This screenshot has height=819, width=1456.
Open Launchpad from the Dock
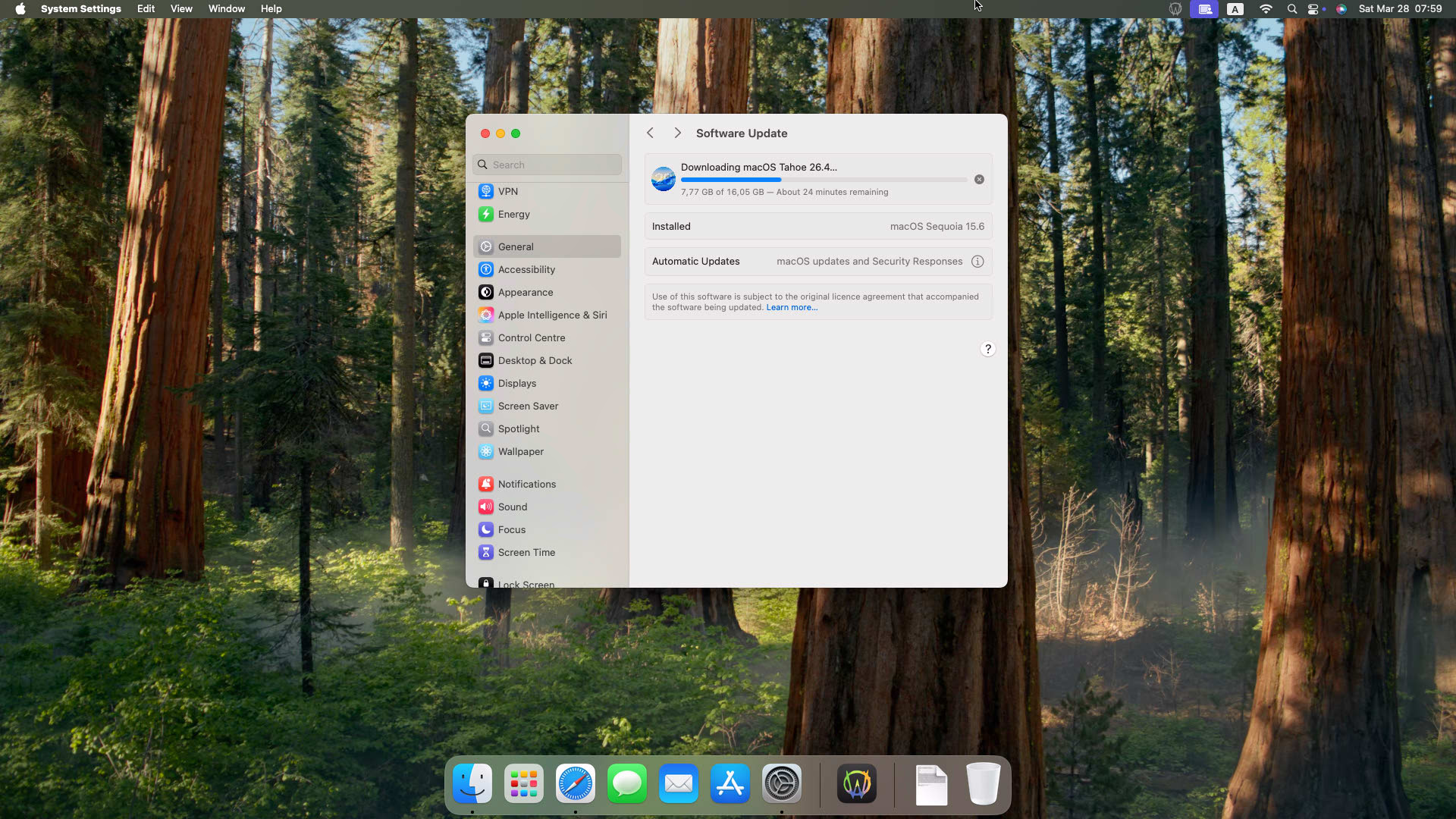524,783
